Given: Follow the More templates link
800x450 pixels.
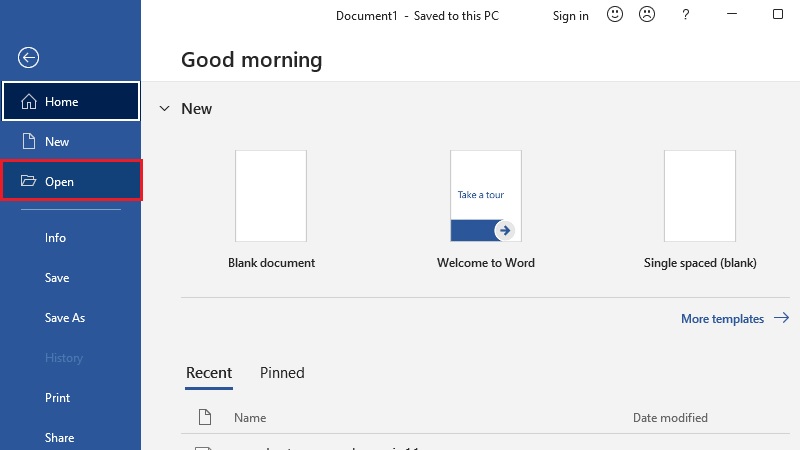Looking at the screenshot, I should click(735, 319).
